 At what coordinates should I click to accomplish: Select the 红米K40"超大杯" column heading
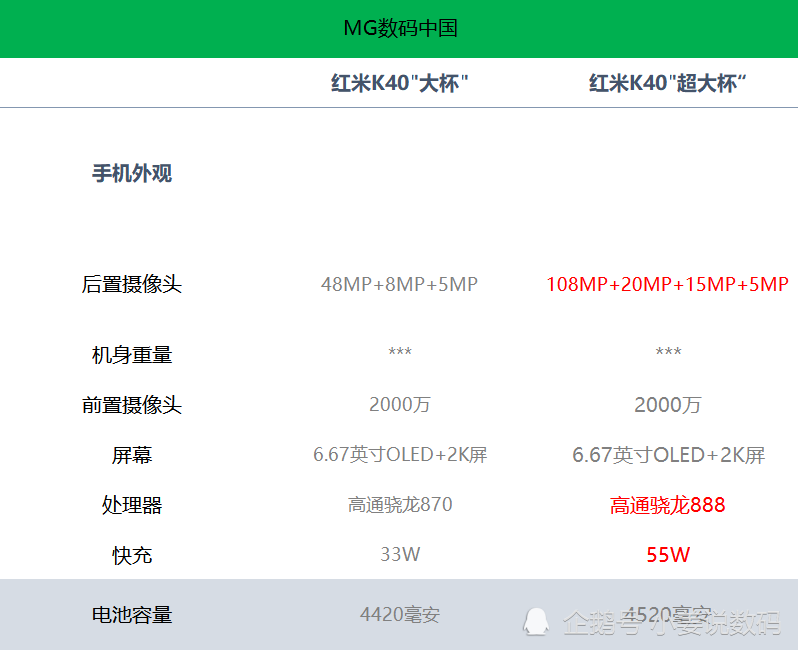click(x=667, y=83)
